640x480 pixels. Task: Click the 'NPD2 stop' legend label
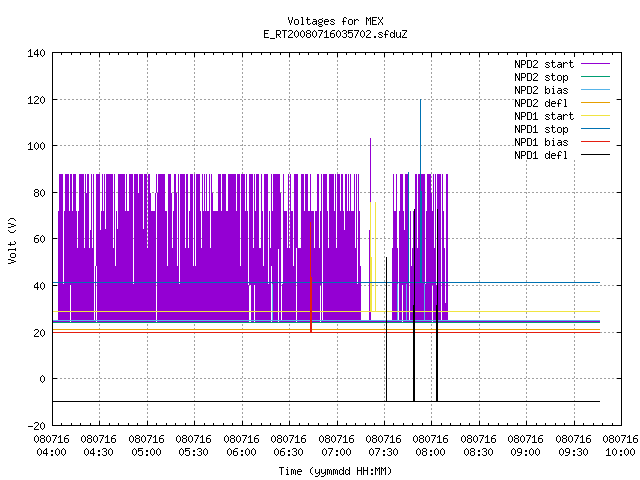[541, 77]
